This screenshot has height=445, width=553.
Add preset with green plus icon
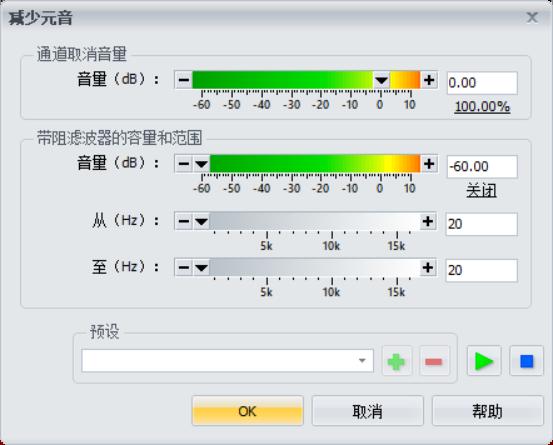pyautogui.click(x=397, y=361)
